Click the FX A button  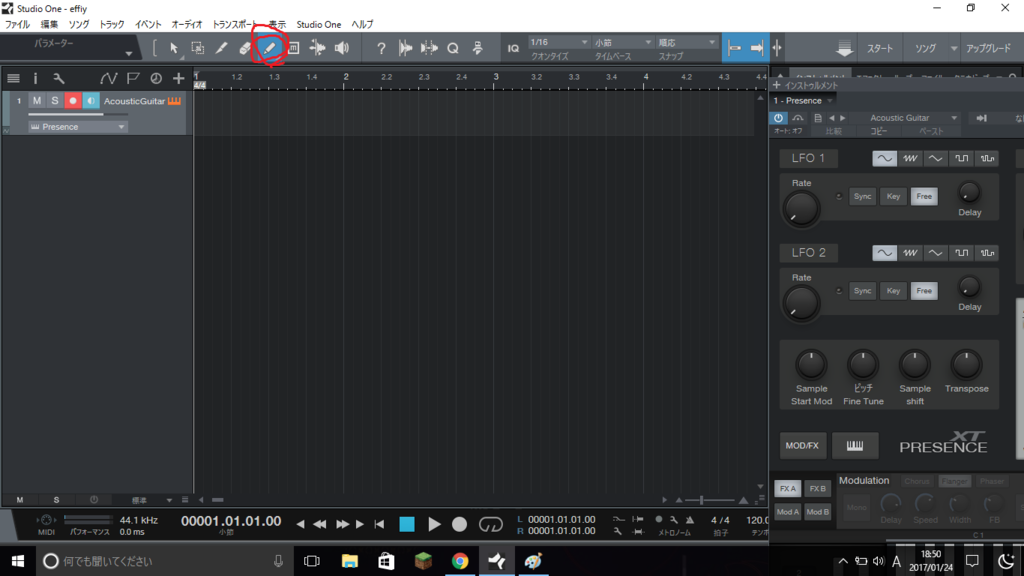coord(788,488)
